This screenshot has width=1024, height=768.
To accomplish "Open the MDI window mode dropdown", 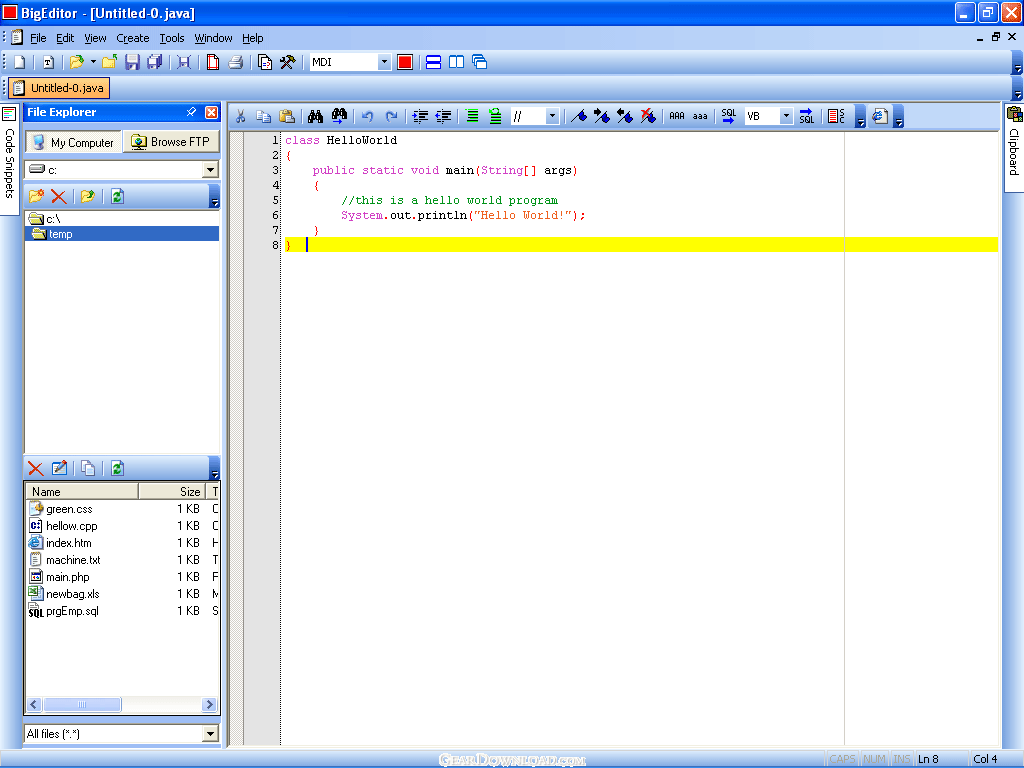I will (384, 62).
